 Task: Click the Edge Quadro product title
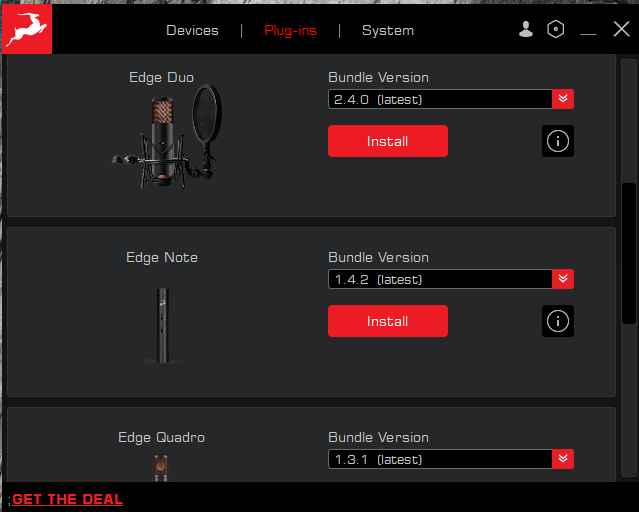coord(161,437)
